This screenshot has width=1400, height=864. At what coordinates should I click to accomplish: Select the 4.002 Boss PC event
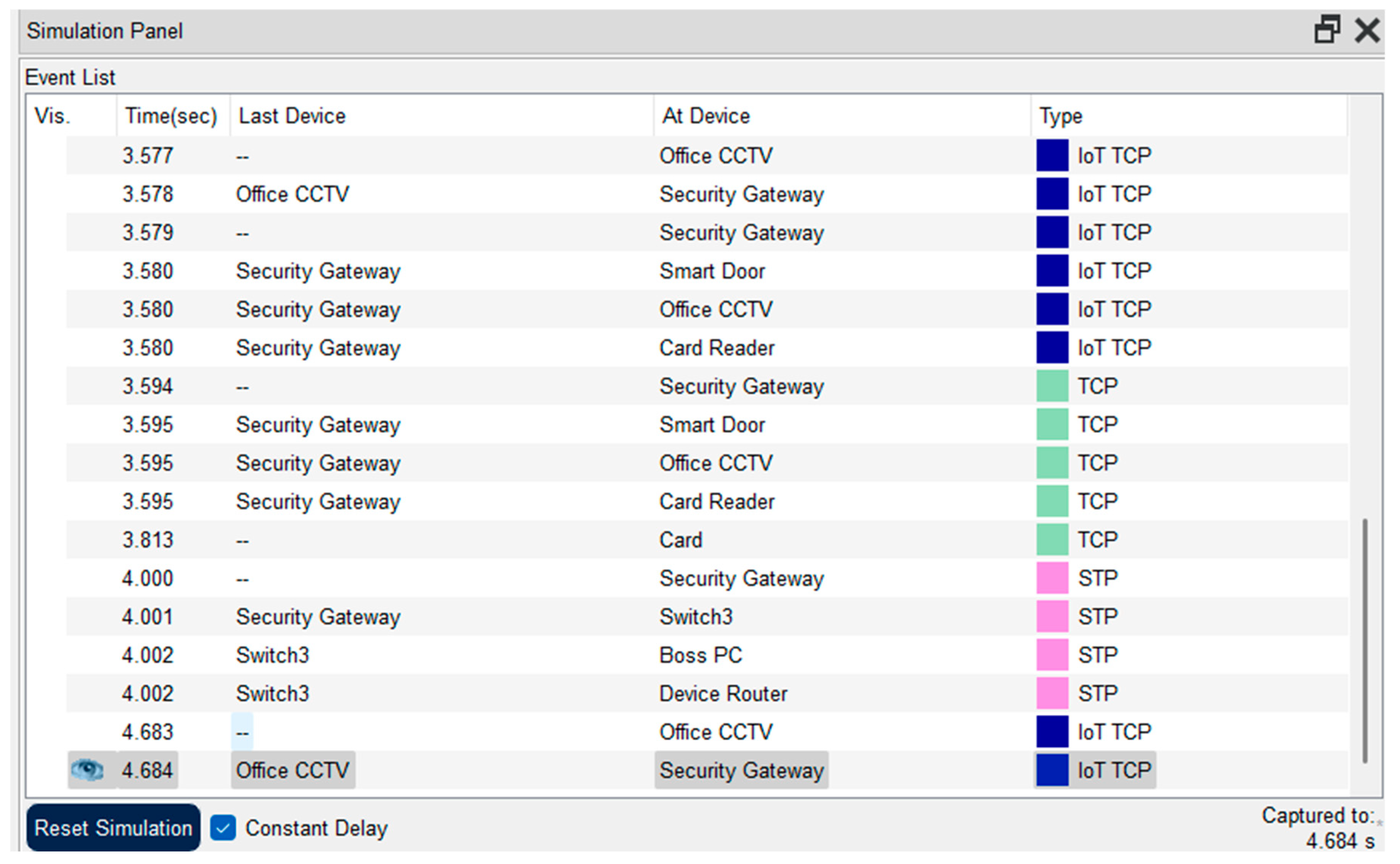(x=700, y=655)
